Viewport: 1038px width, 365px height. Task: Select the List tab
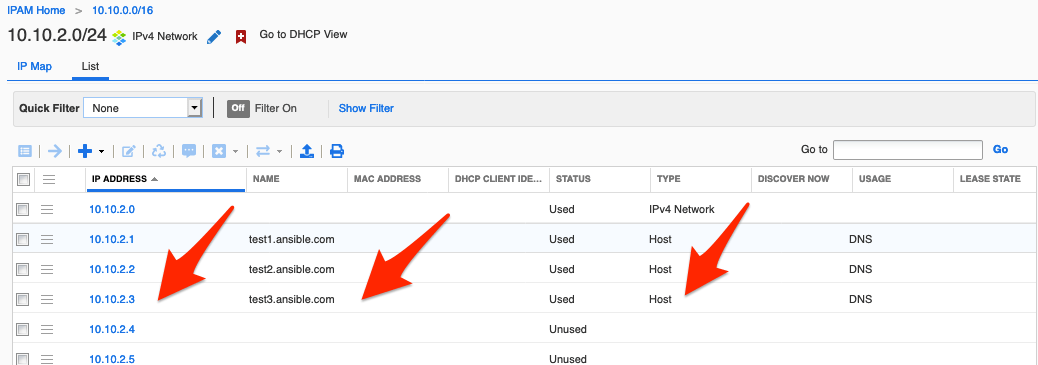tap(90, 66)
